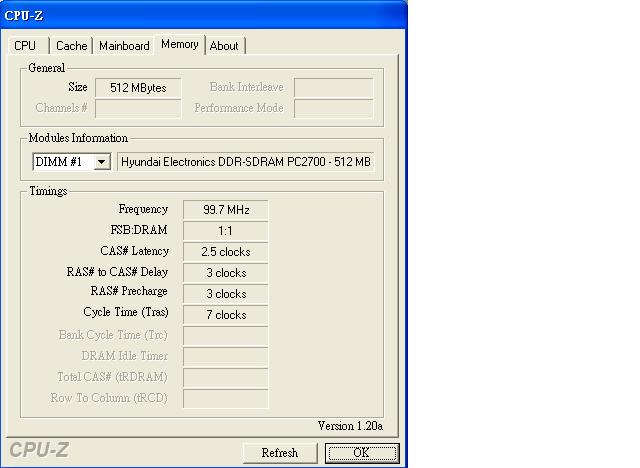Click RAS# Precharge value field
The image size is (640, 468).
point(226,294)
